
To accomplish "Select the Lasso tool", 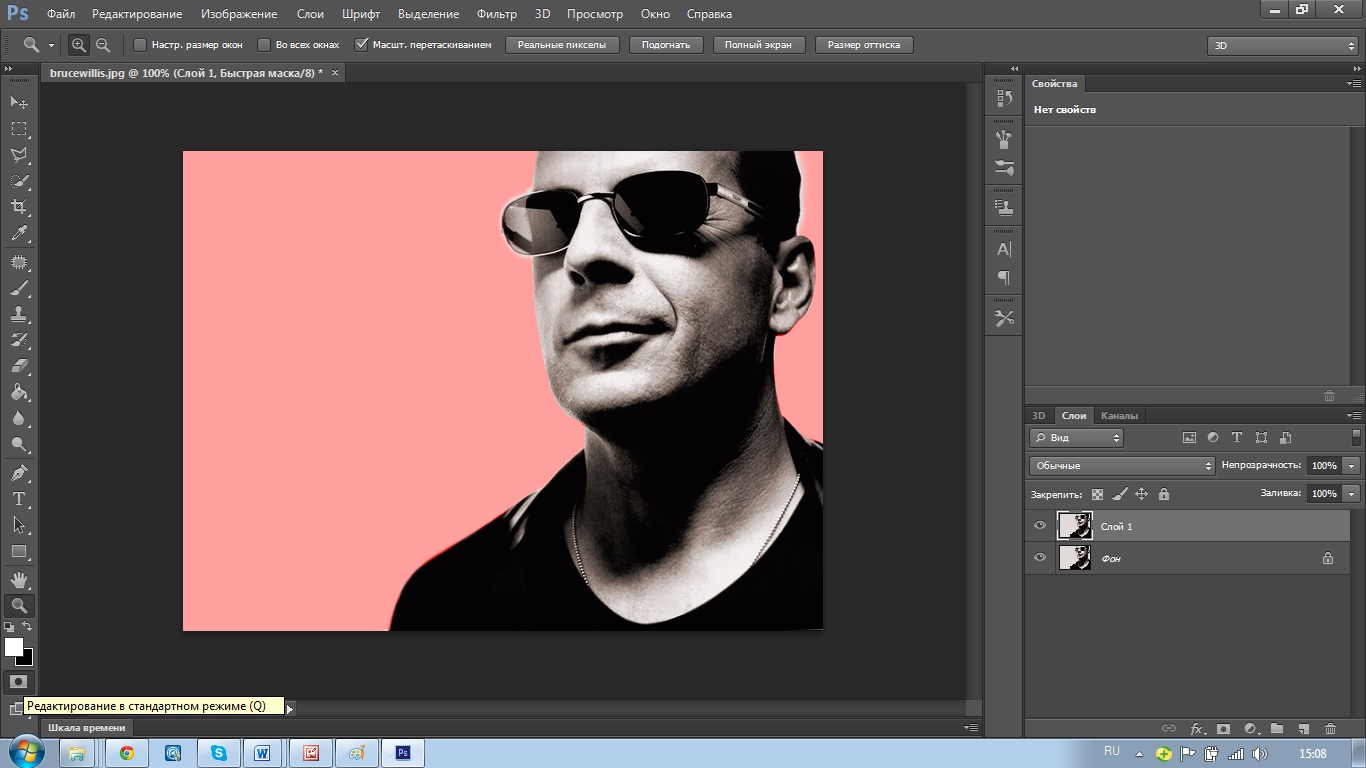I will point(19,155).
